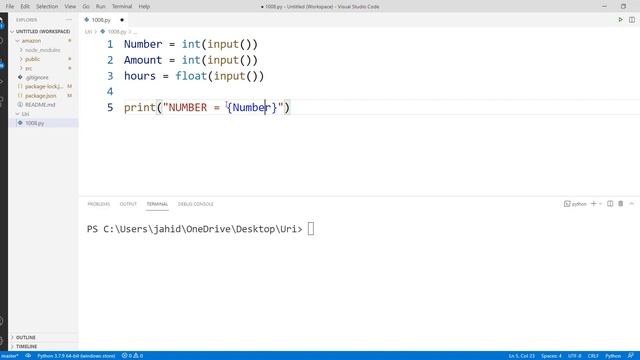Viewport: 640px width, 360px height.
Task: Open the Selection menu
Action: pyautogui.click(x=47, y=7)
